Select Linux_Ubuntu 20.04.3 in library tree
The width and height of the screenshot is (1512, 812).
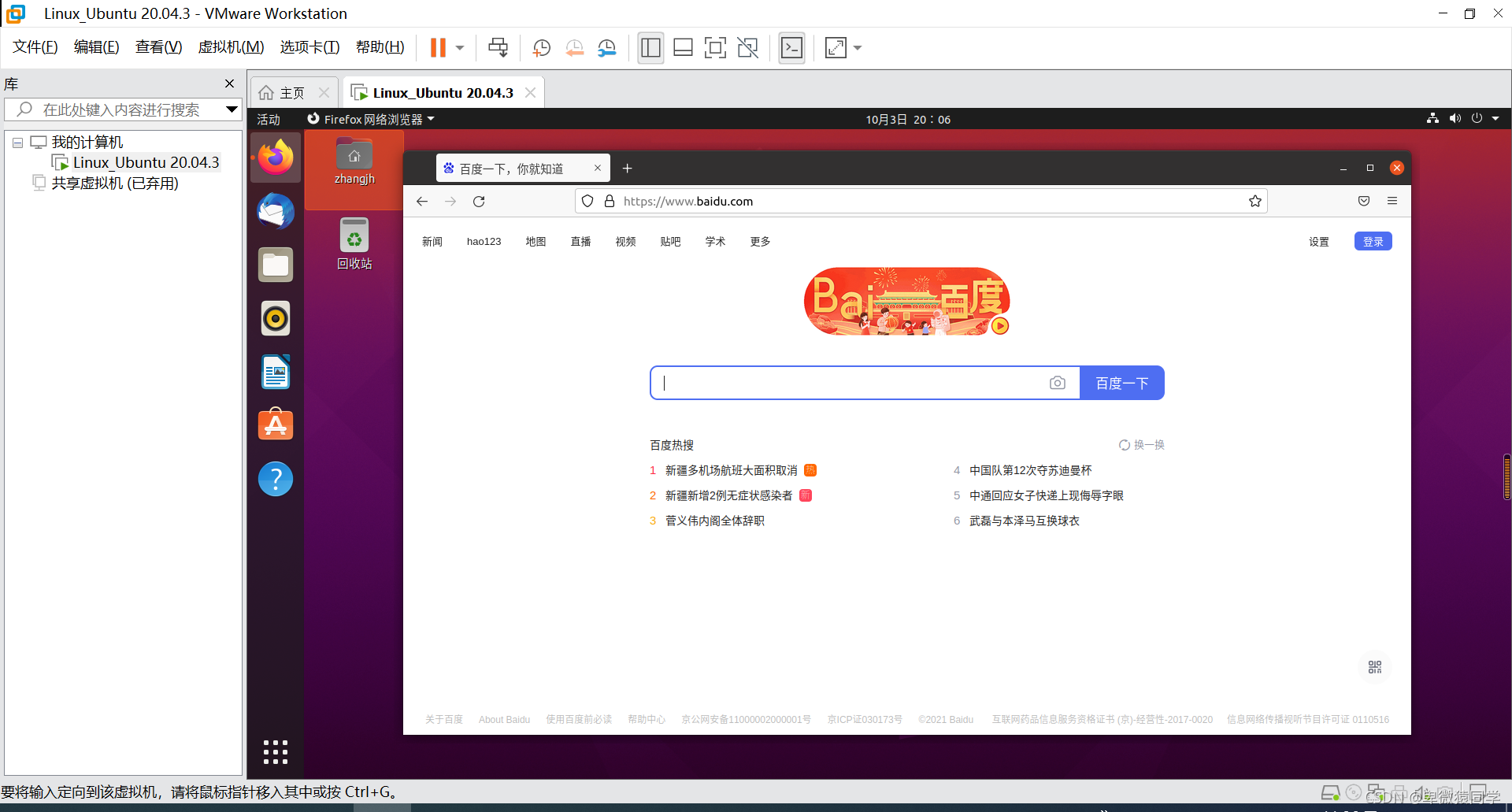(x=146, y=163)
